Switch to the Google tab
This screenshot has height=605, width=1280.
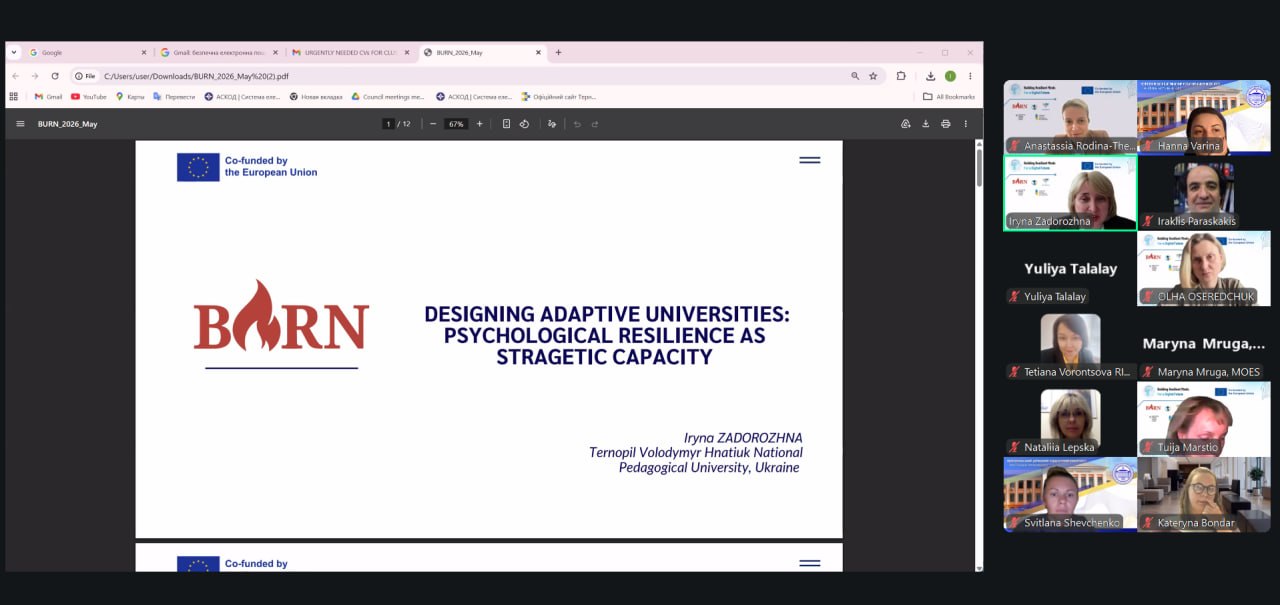coord(88,52)
